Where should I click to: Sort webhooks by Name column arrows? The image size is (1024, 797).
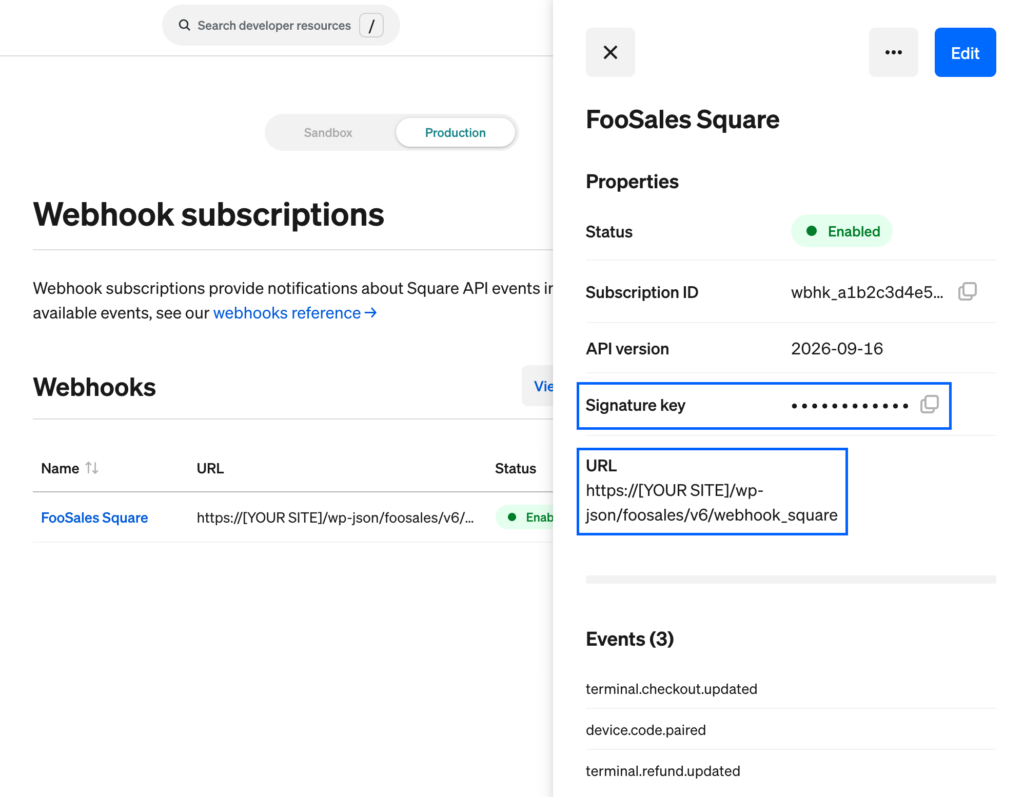[92, 468]
